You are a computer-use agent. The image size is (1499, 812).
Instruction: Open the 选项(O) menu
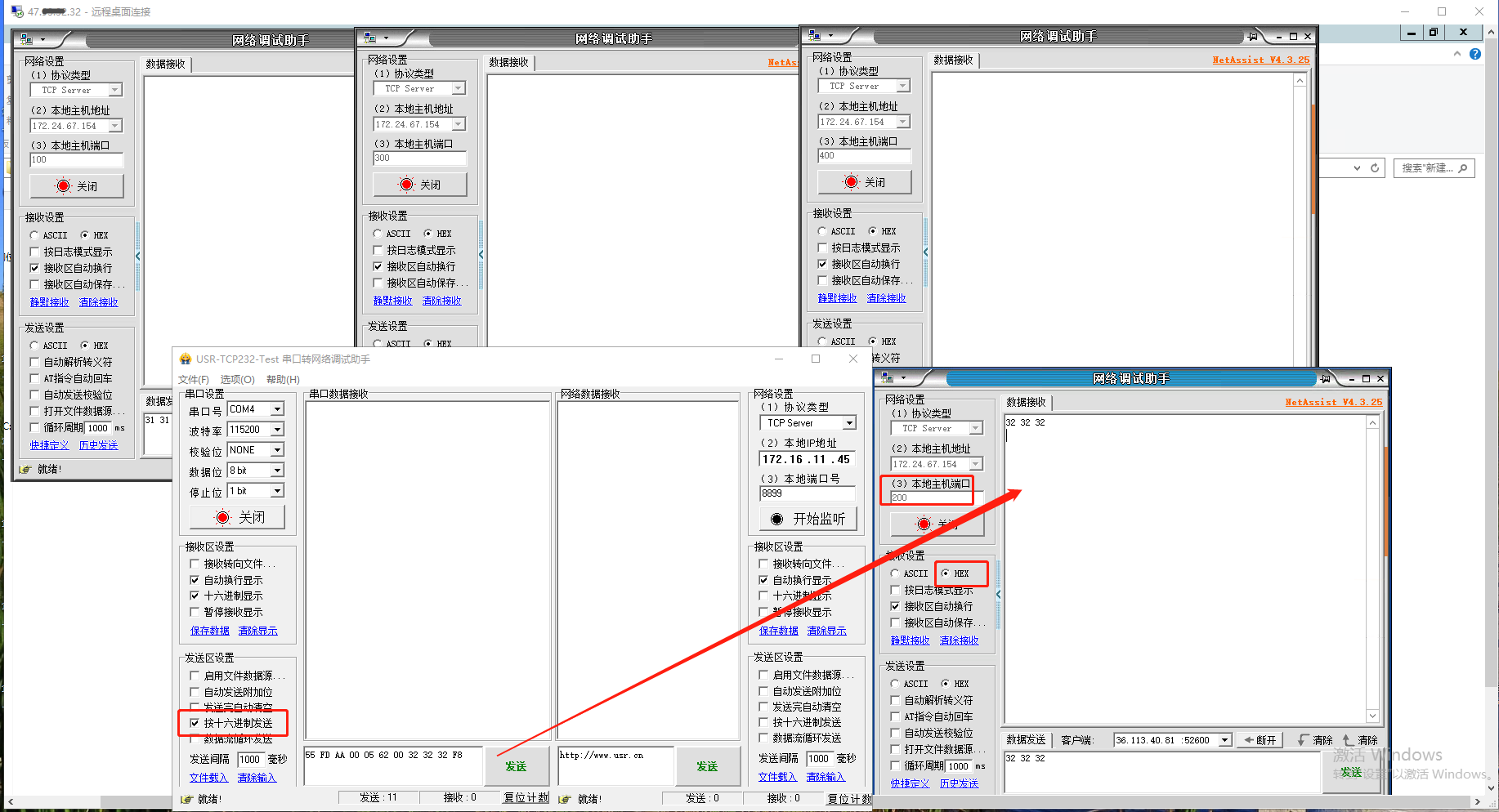coord(237,380)
